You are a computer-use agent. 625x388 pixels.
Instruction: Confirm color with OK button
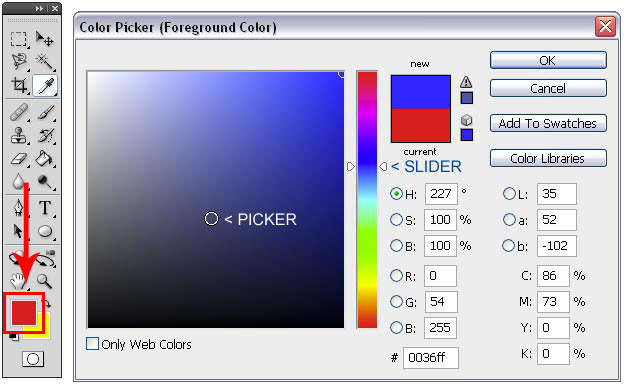tap(548, 60)
